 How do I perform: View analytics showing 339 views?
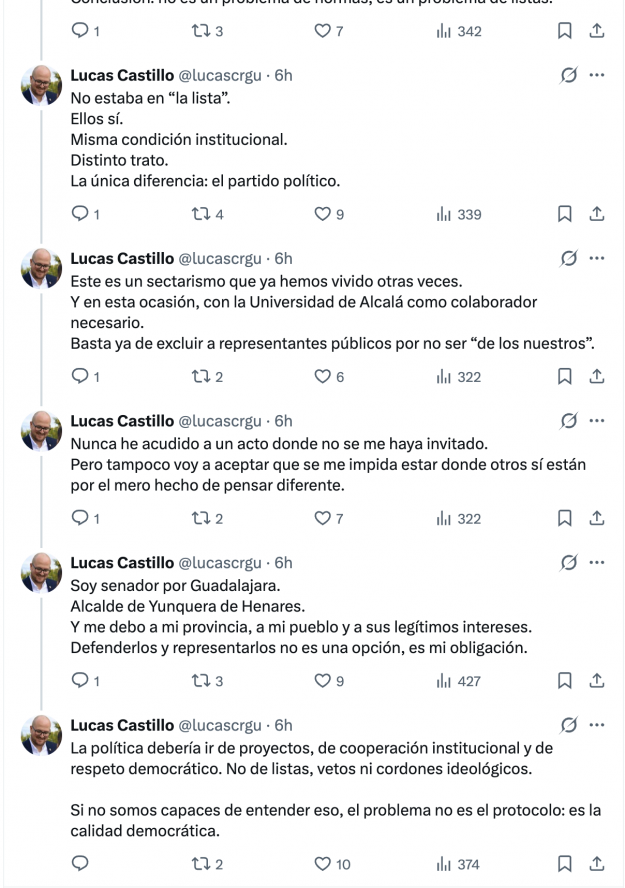[459, 214]
